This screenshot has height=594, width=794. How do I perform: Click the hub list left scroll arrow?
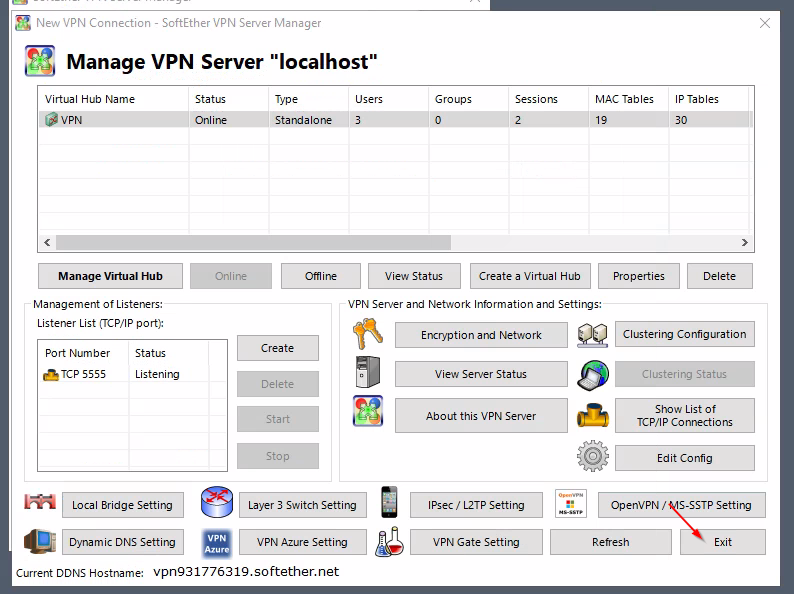coord(47,243)
